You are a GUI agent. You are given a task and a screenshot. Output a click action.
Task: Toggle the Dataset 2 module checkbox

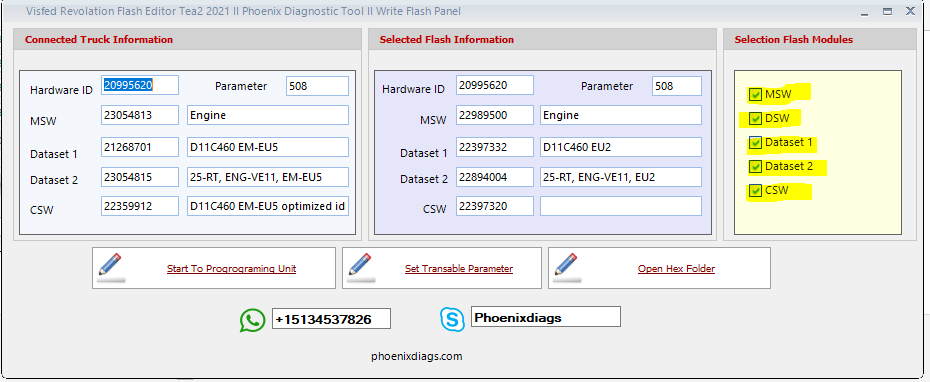(755, 167)
